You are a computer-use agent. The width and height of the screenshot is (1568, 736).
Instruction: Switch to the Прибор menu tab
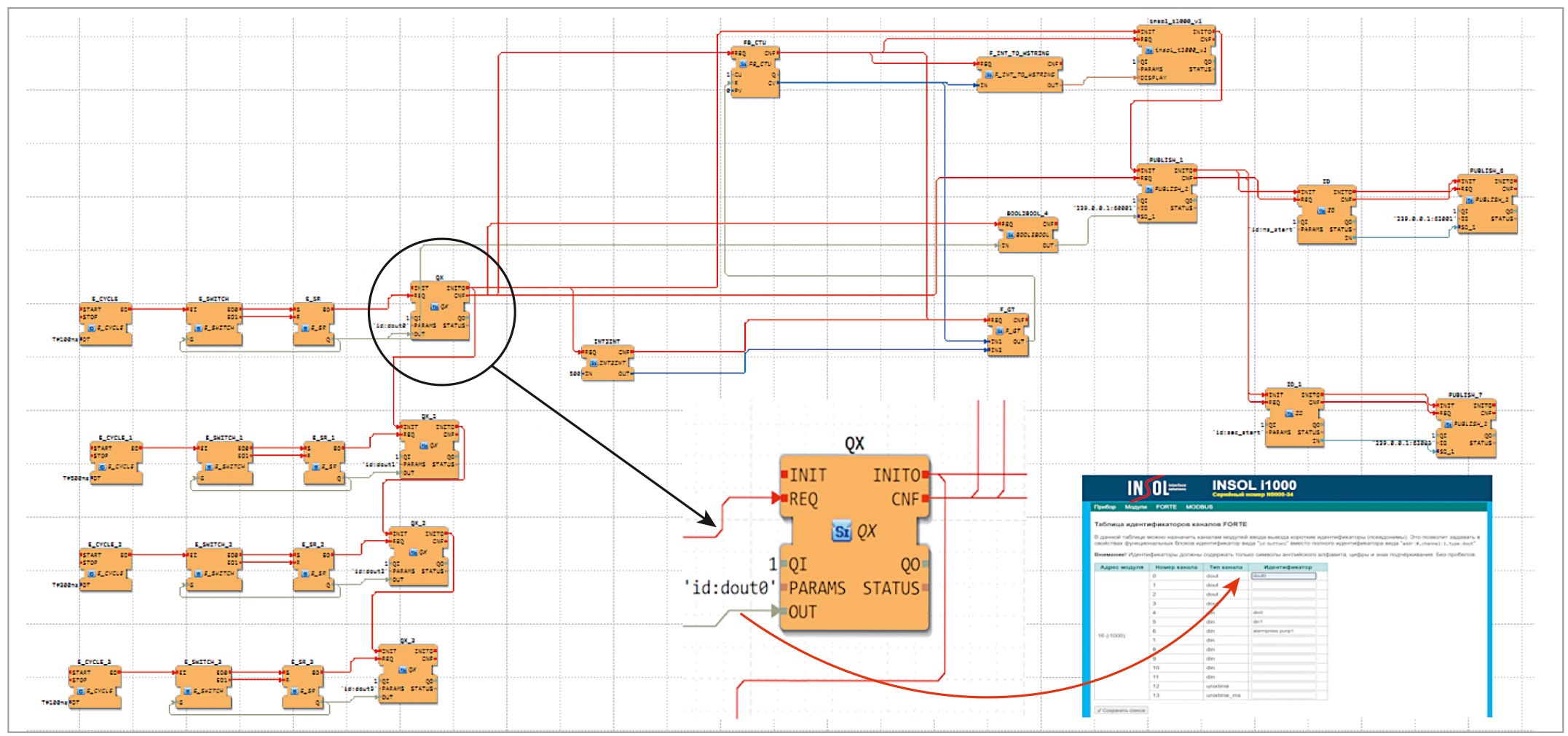coord(1105,507)
